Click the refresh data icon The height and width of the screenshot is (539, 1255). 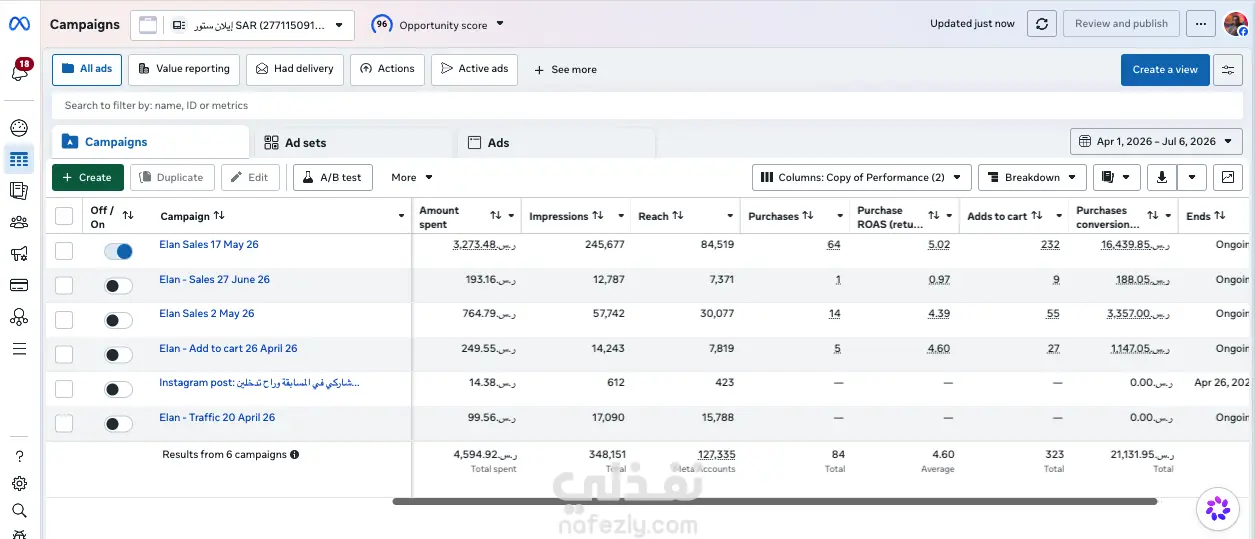point(1042,24)
